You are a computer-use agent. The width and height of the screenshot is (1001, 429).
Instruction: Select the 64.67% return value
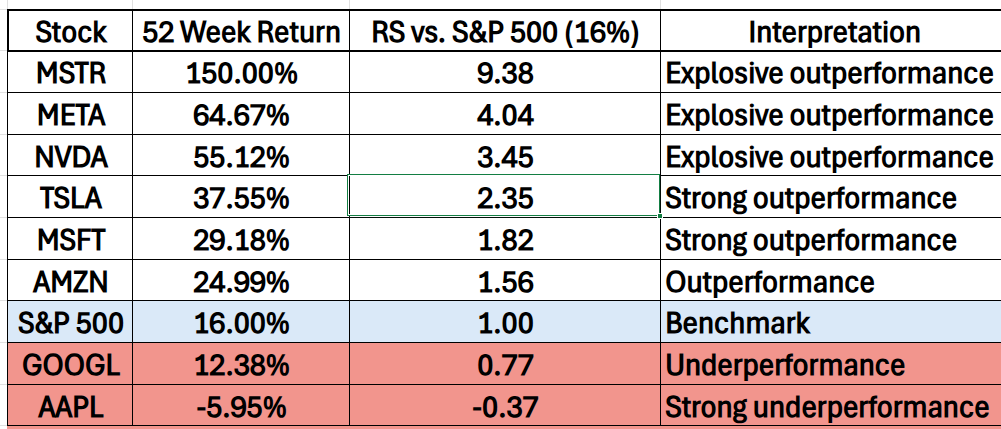click(241, 115)
